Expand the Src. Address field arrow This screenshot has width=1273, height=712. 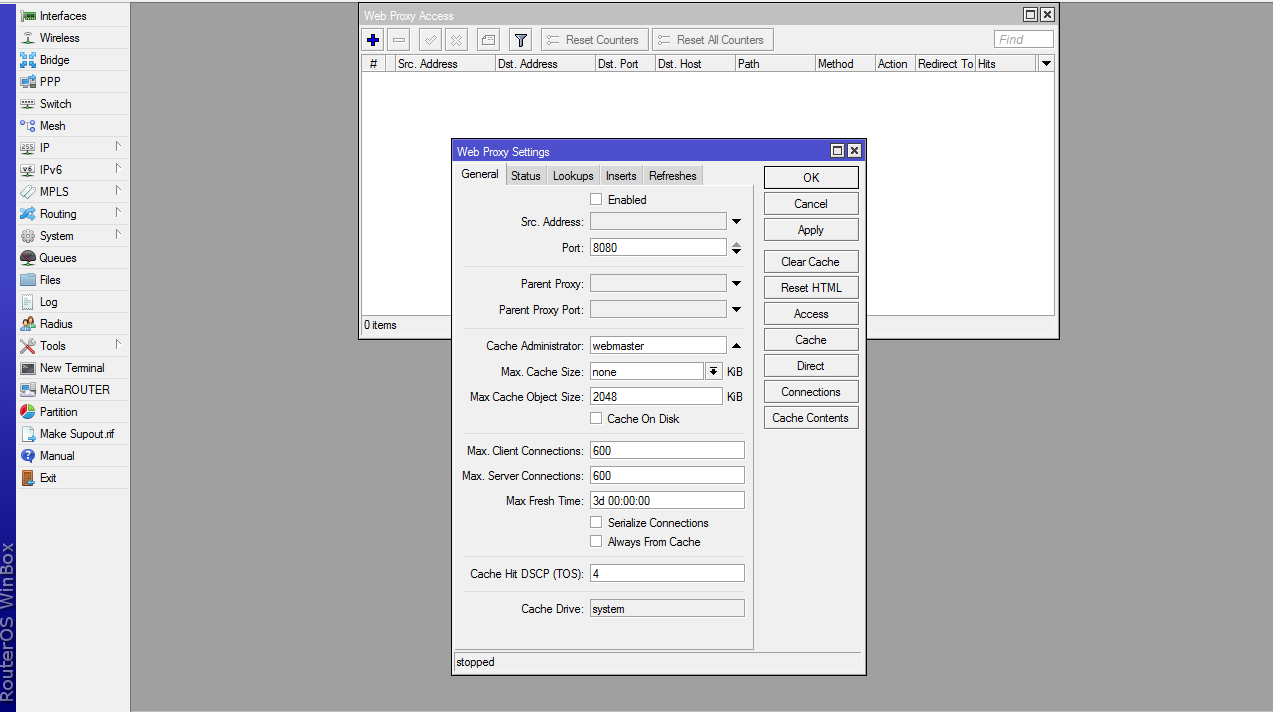(736, 222)
